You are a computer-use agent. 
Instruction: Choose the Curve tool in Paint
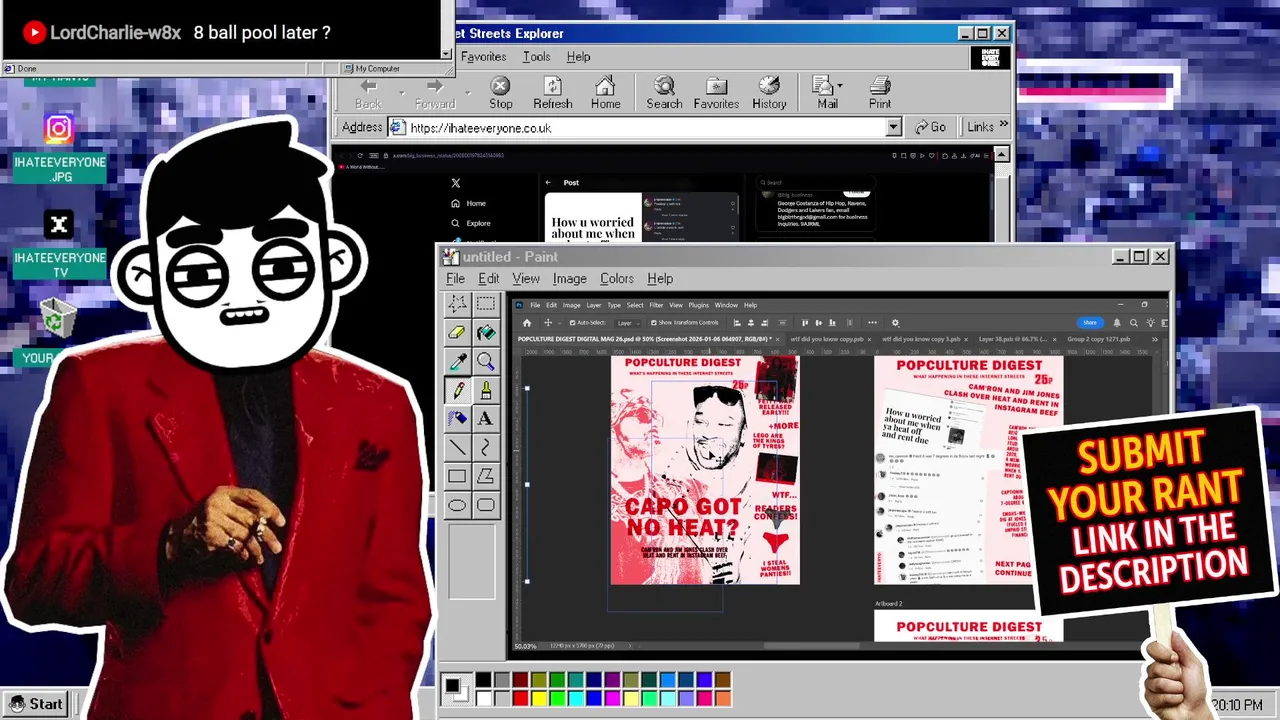pos(486,448)
